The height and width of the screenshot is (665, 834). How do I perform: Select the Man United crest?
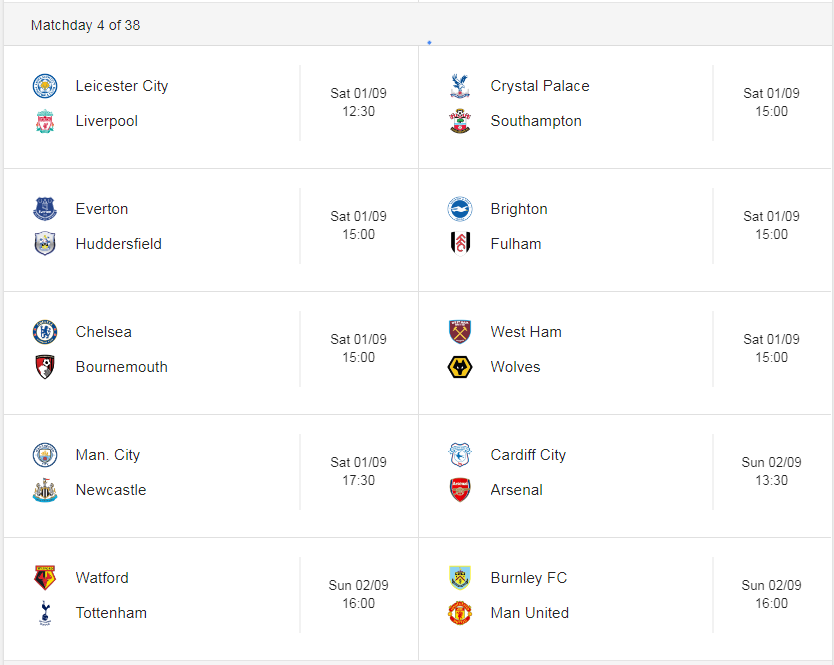click(x=460, y=613)
